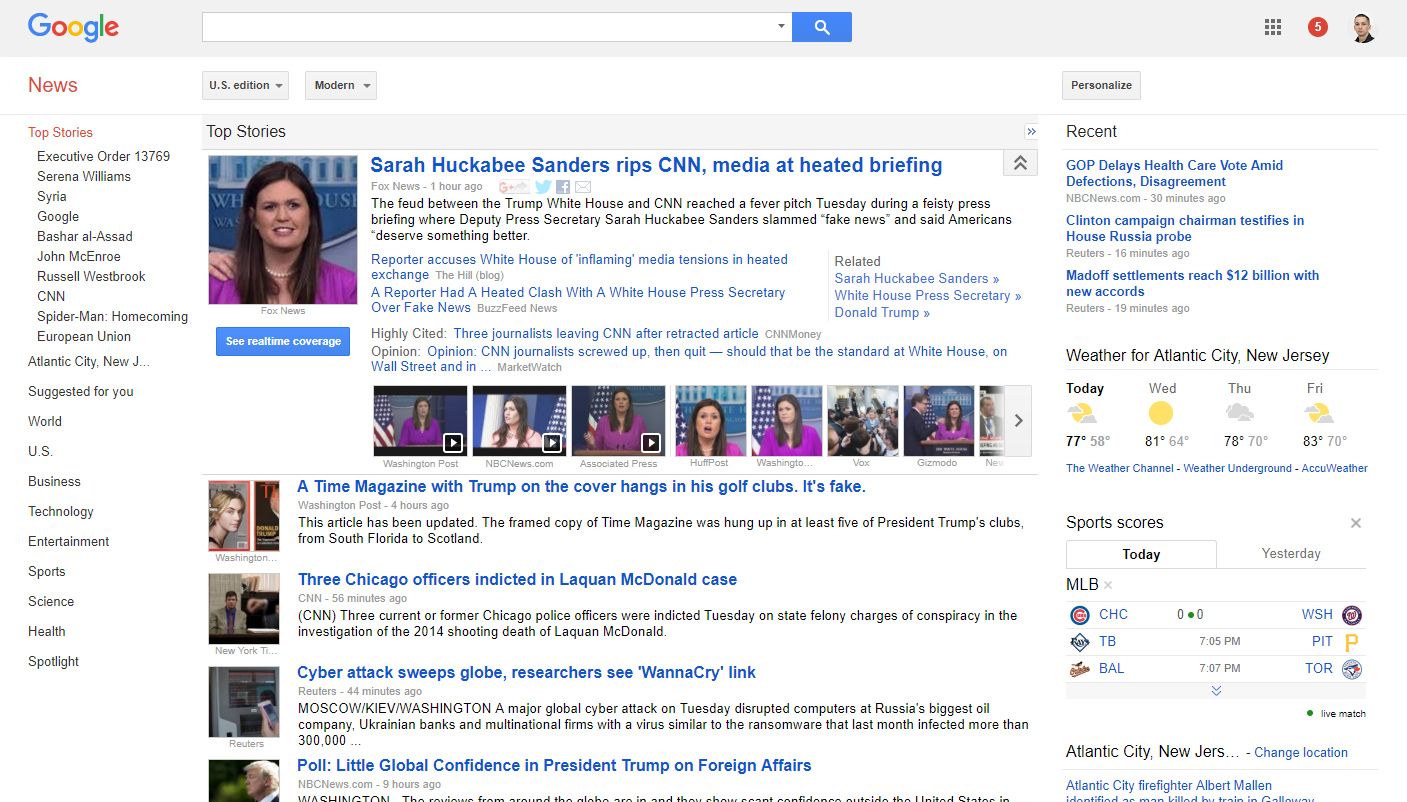The height and width of the screenshot is (802, 1407).
Task: Click the cloudy weather icon for Thu
Action: (x=1240, y=413)
